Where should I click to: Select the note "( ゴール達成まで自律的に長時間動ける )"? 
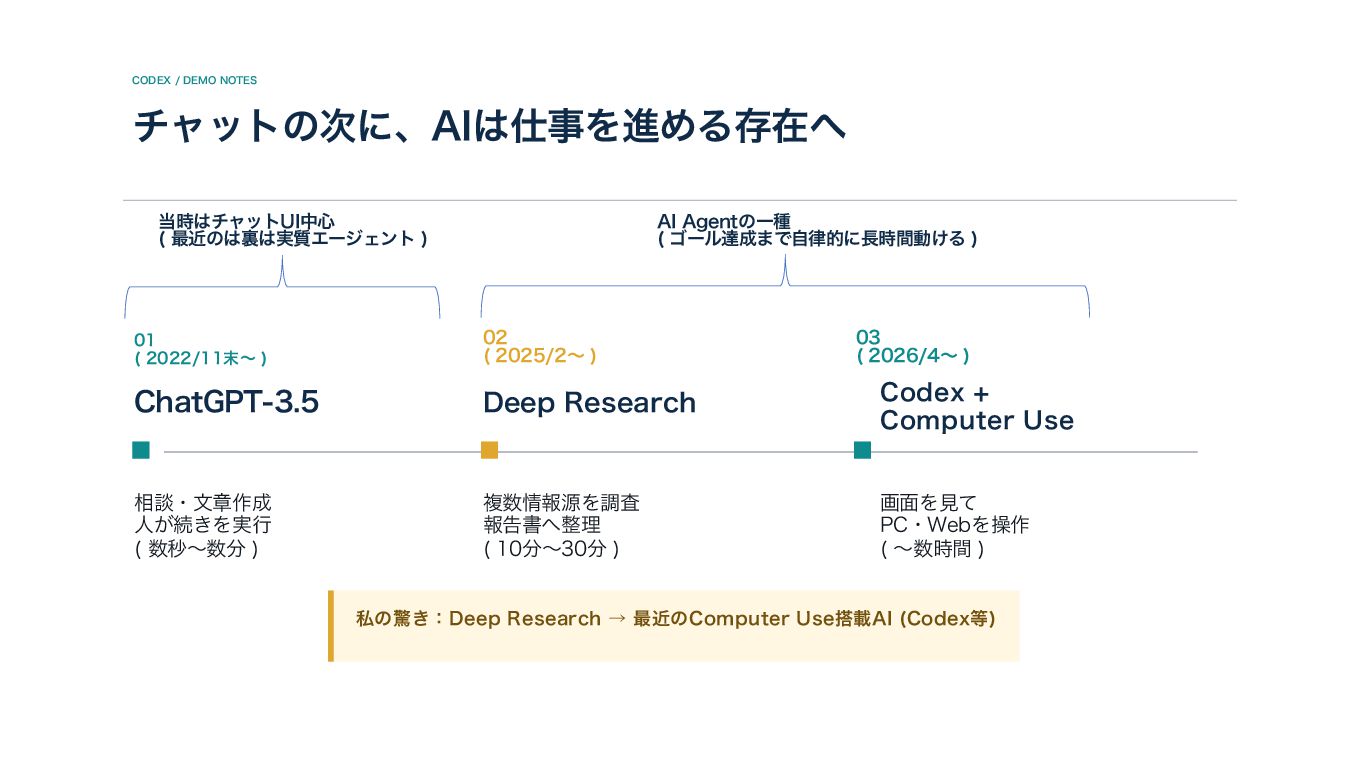817,239
